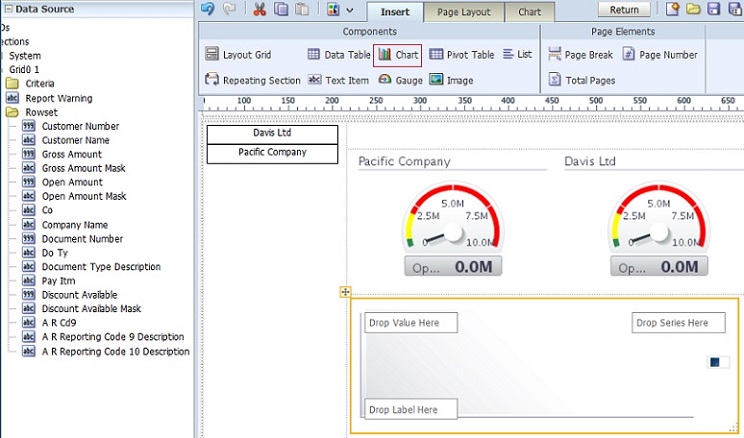Select the Do Ty field
The image size is (744, 438).
click(x=45, y=252)
